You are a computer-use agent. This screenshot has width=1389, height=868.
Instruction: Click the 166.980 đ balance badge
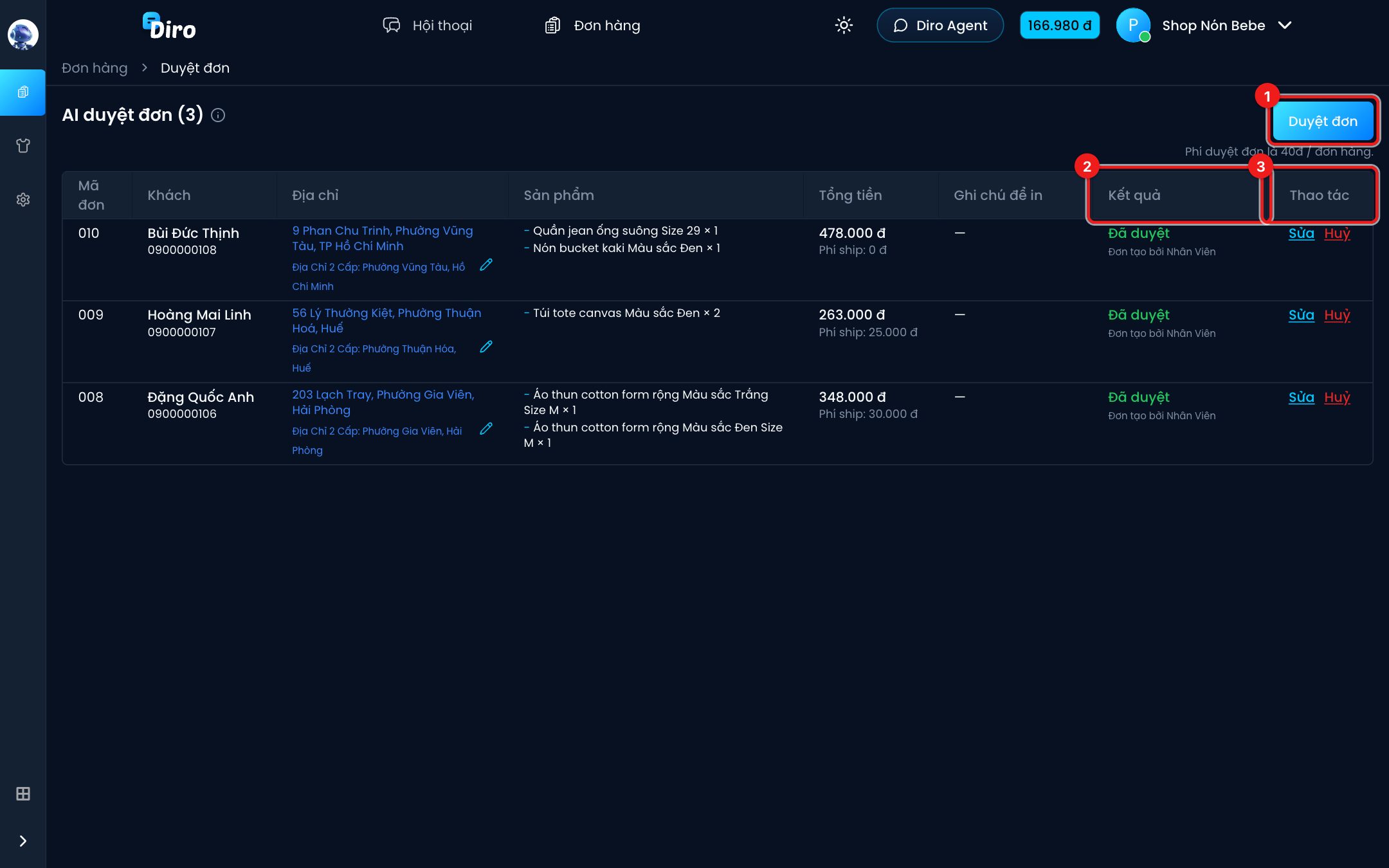tap(1059, 25)
